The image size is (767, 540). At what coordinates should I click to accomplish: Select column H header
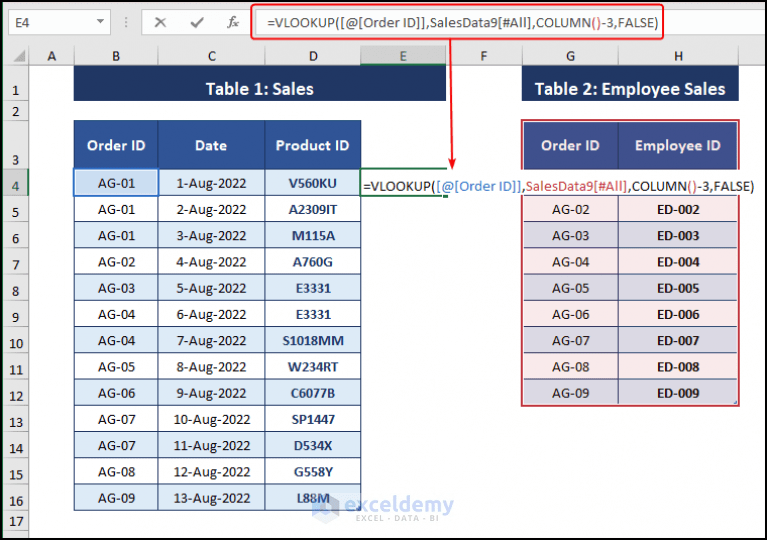[678, 56]
